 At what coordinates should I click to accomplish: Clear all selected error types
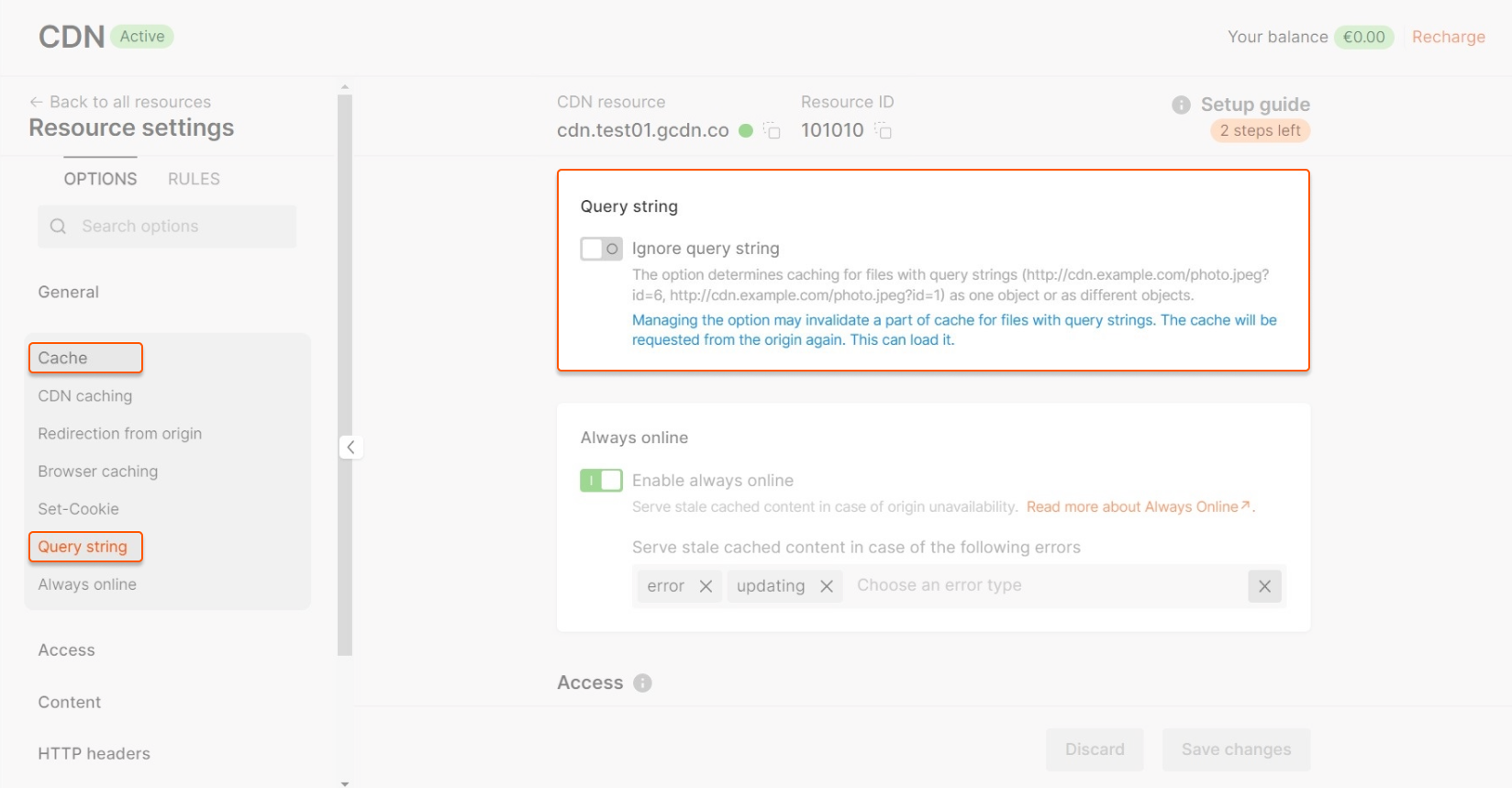1264,586
